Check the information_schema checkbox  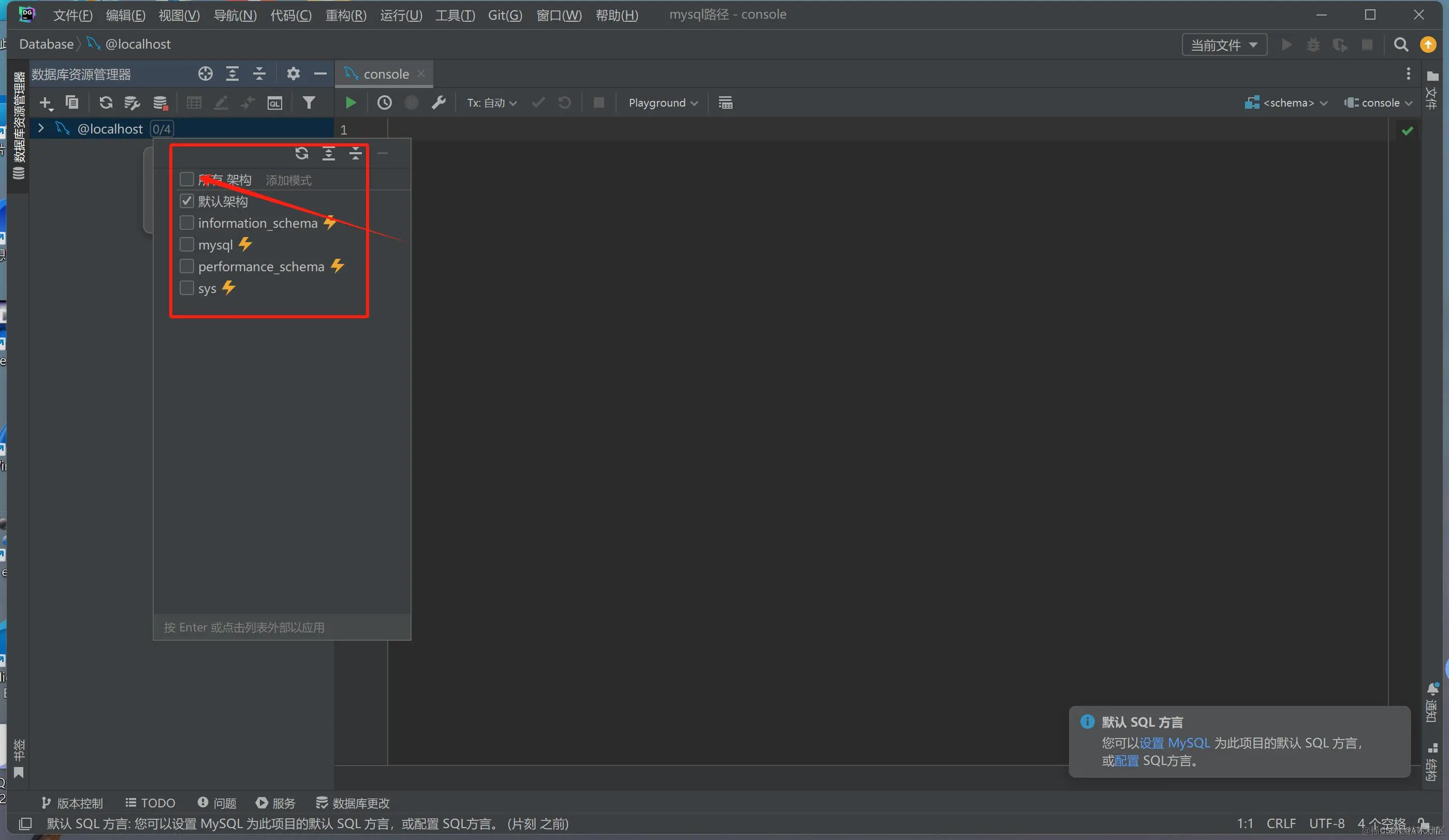pos(186,223)
